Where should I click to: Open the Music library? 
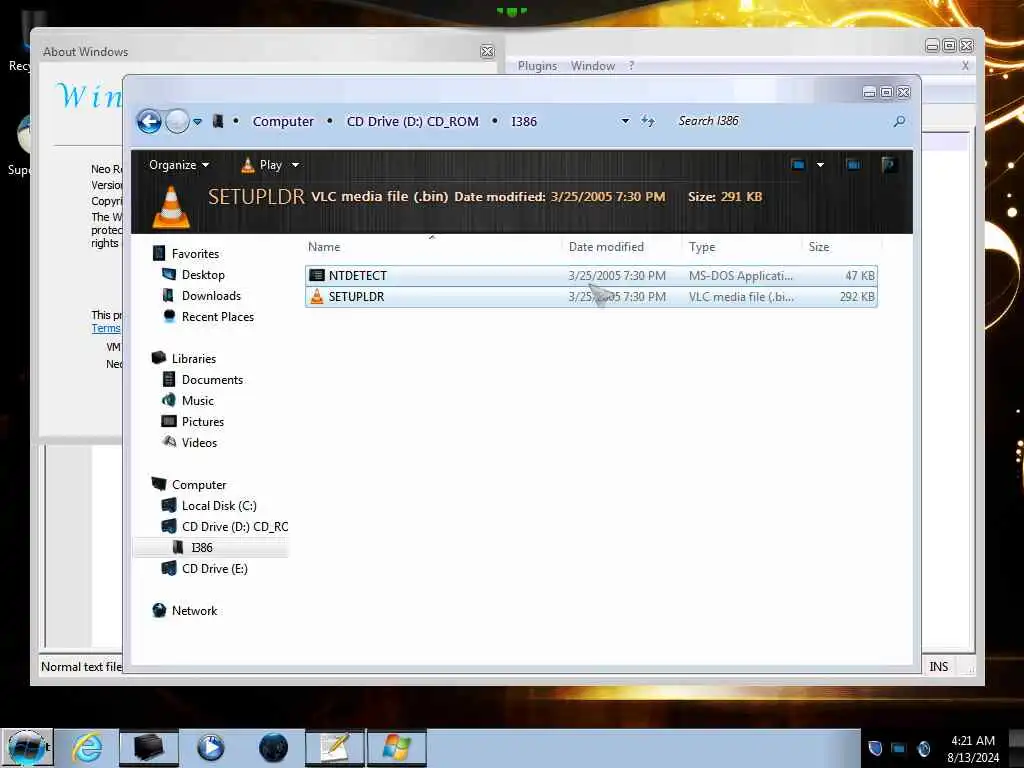(198, 400)
